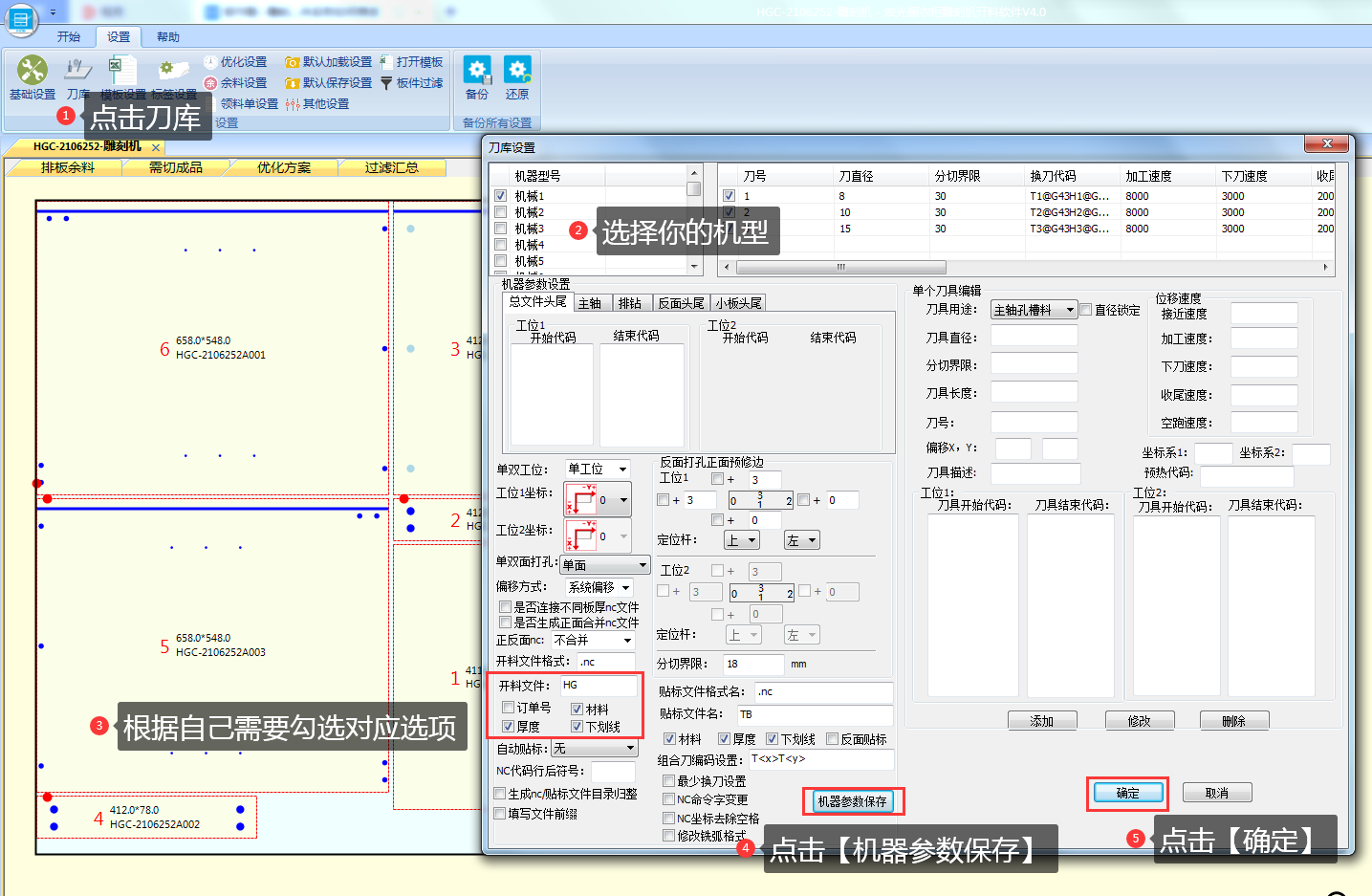Image resolution: width=1372 pixels, height=896 pixels.
Task: Enable the 反面贴标 checkbox
Action: coord(833,739)
